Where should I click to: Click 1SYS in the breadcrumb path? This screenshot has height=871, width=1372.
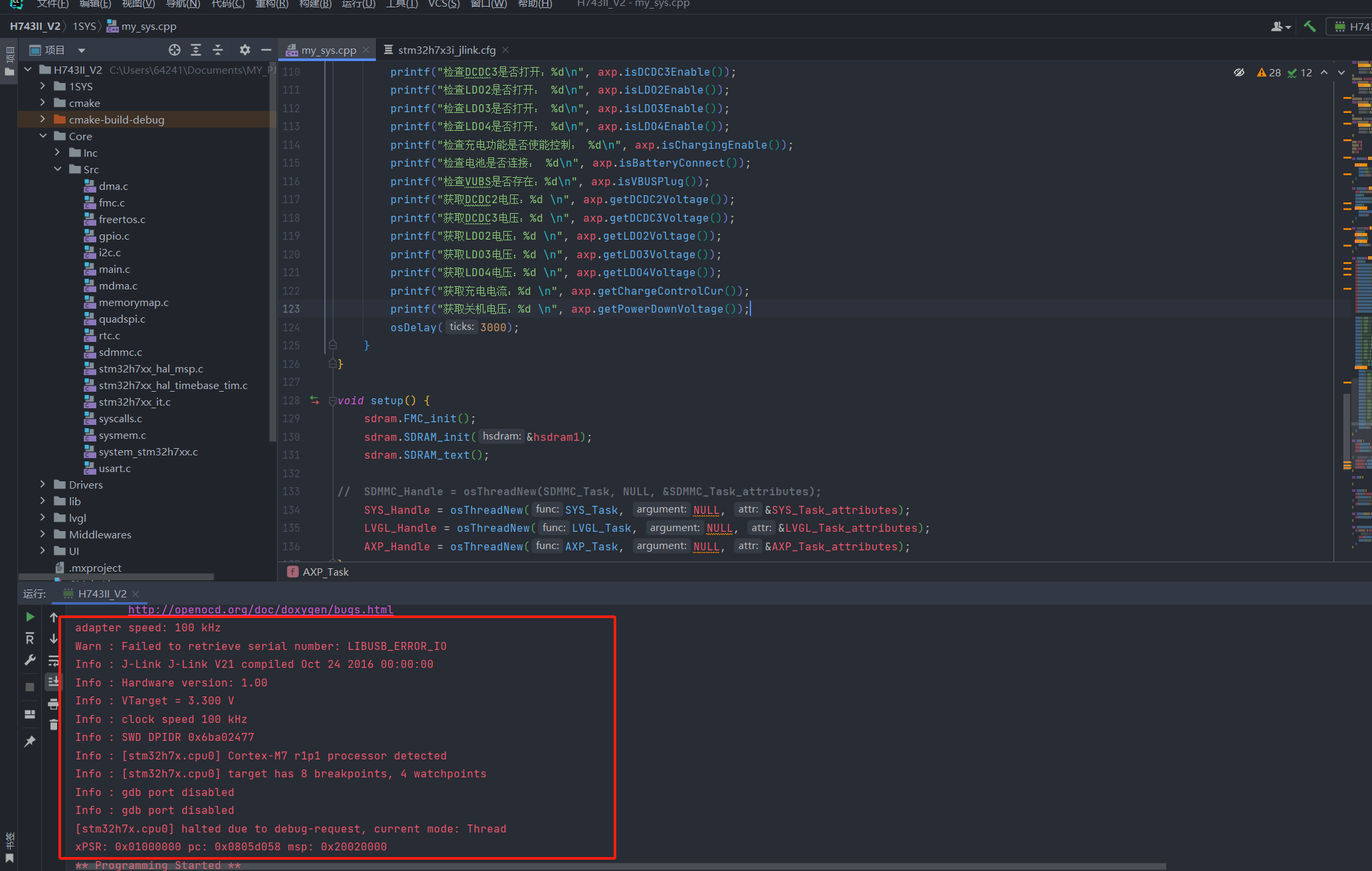coord(84,27)
